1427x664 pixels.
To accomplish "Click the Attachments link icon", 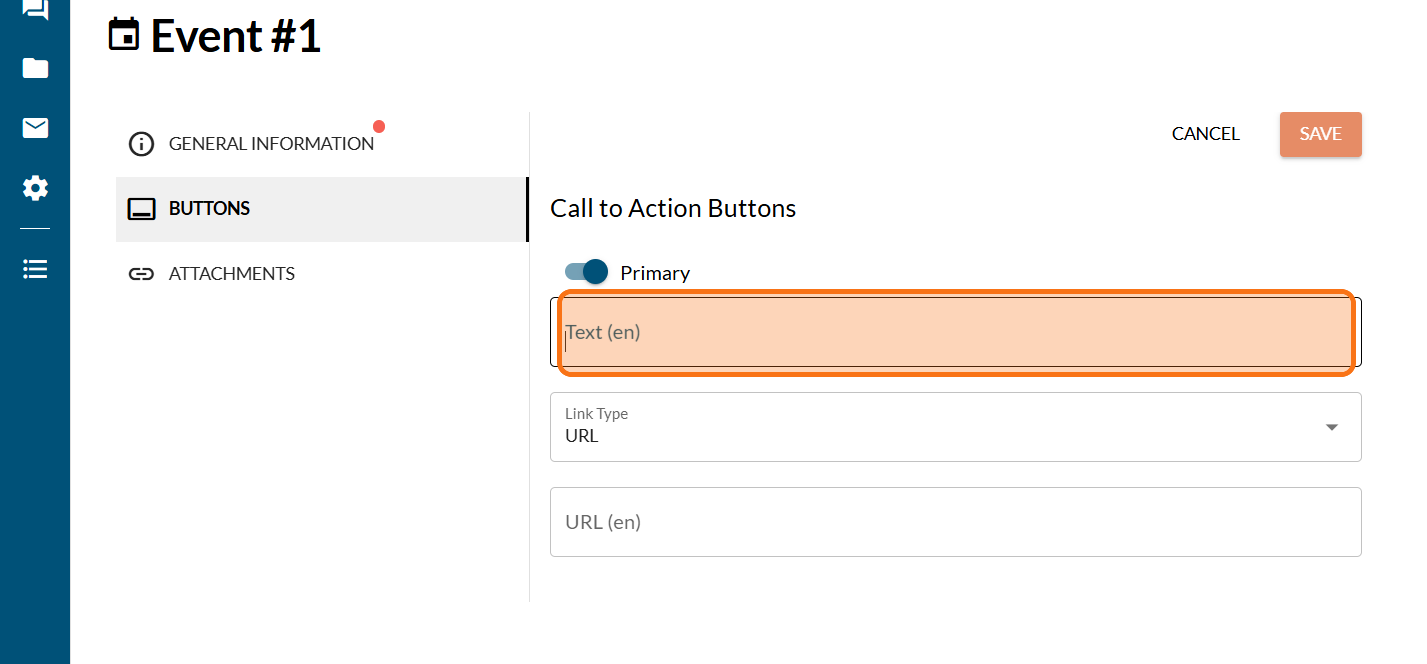I will pos(142,274).
